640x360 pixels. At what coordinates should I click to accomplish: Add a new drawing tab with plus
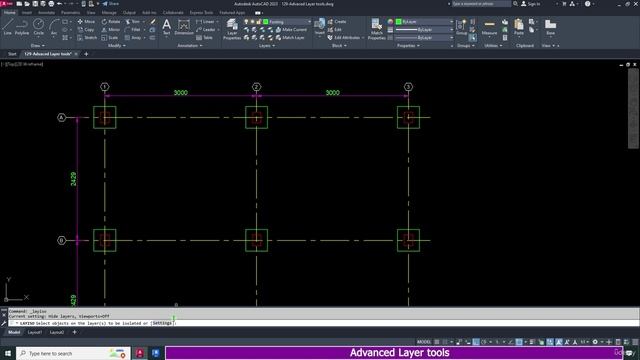tap(86, 54)
